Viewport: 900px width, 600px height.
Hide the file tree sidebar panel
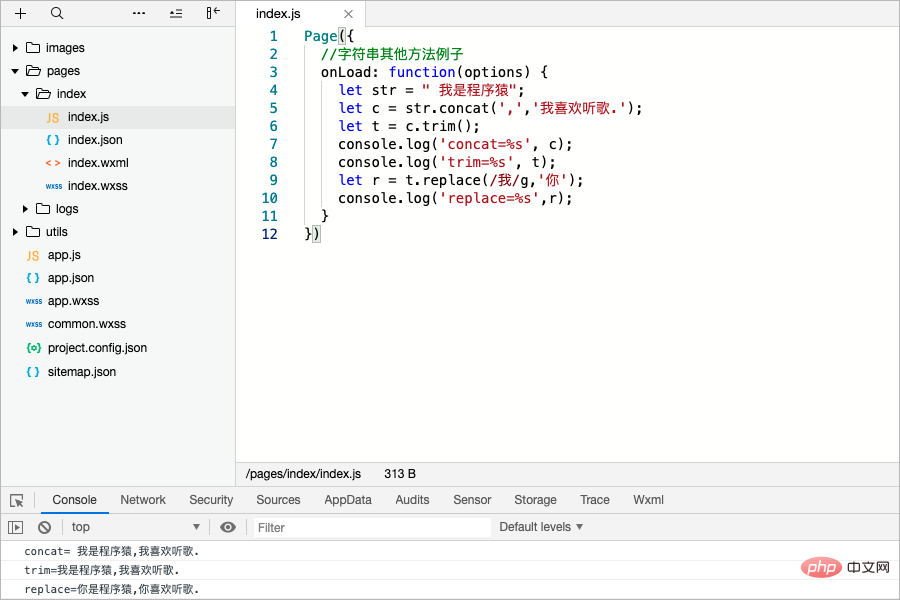click(213, 13)
